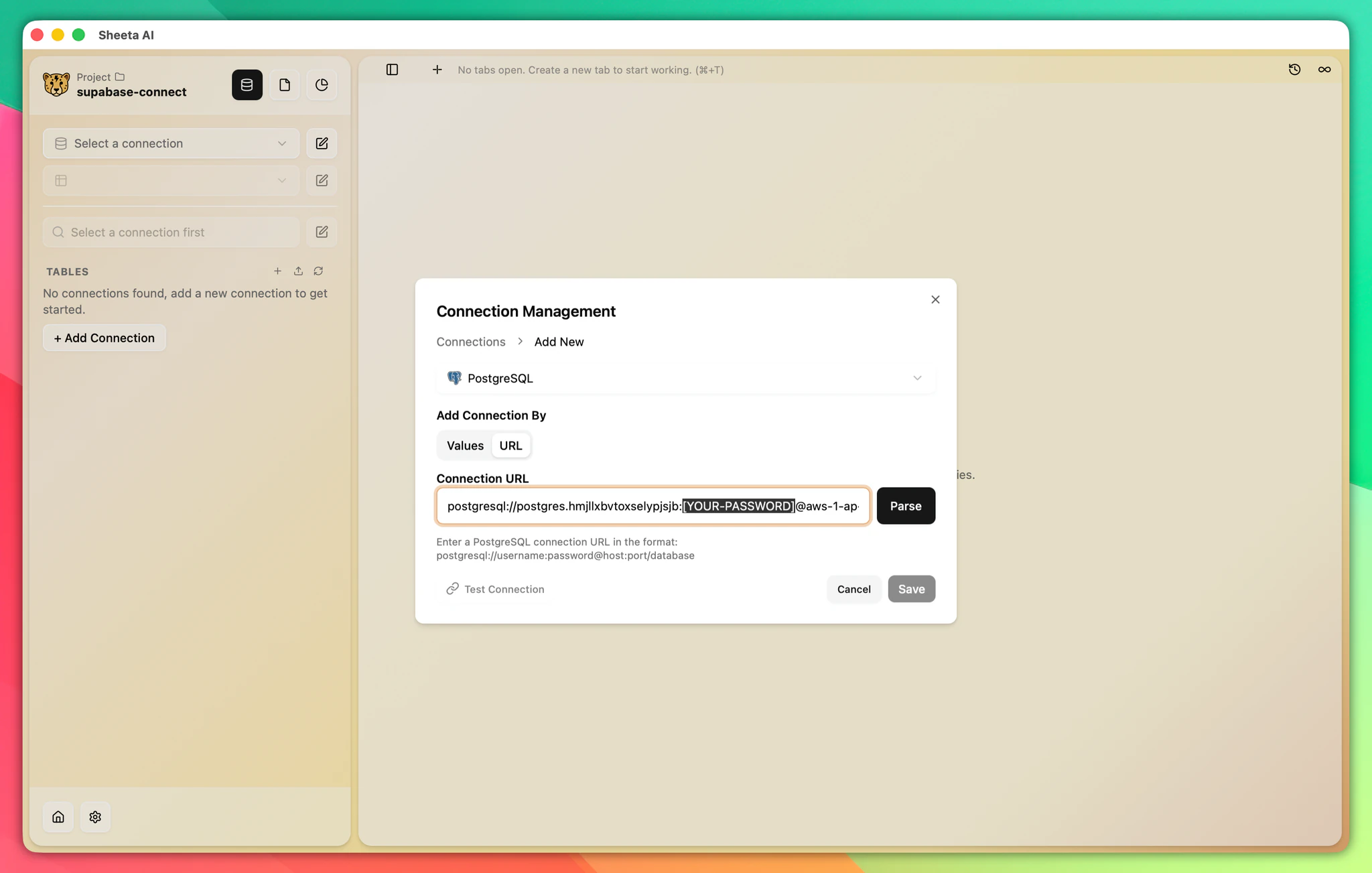
Task: Expand the Select a connection dropdown
Action: click(x=171, y=143)
